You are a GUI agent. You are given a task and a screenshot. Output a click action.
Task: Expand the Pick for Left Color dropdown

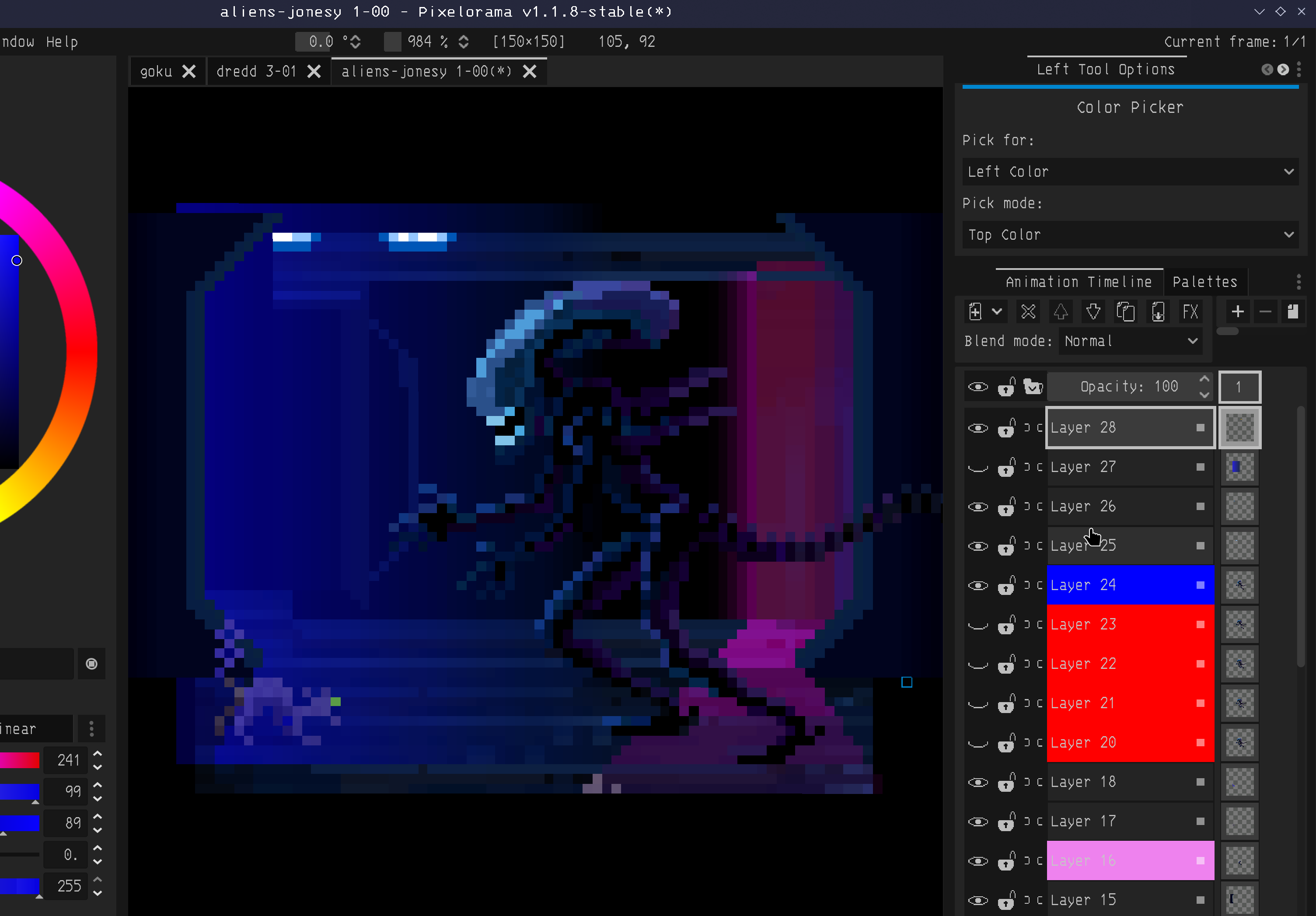coord(1130,171)
